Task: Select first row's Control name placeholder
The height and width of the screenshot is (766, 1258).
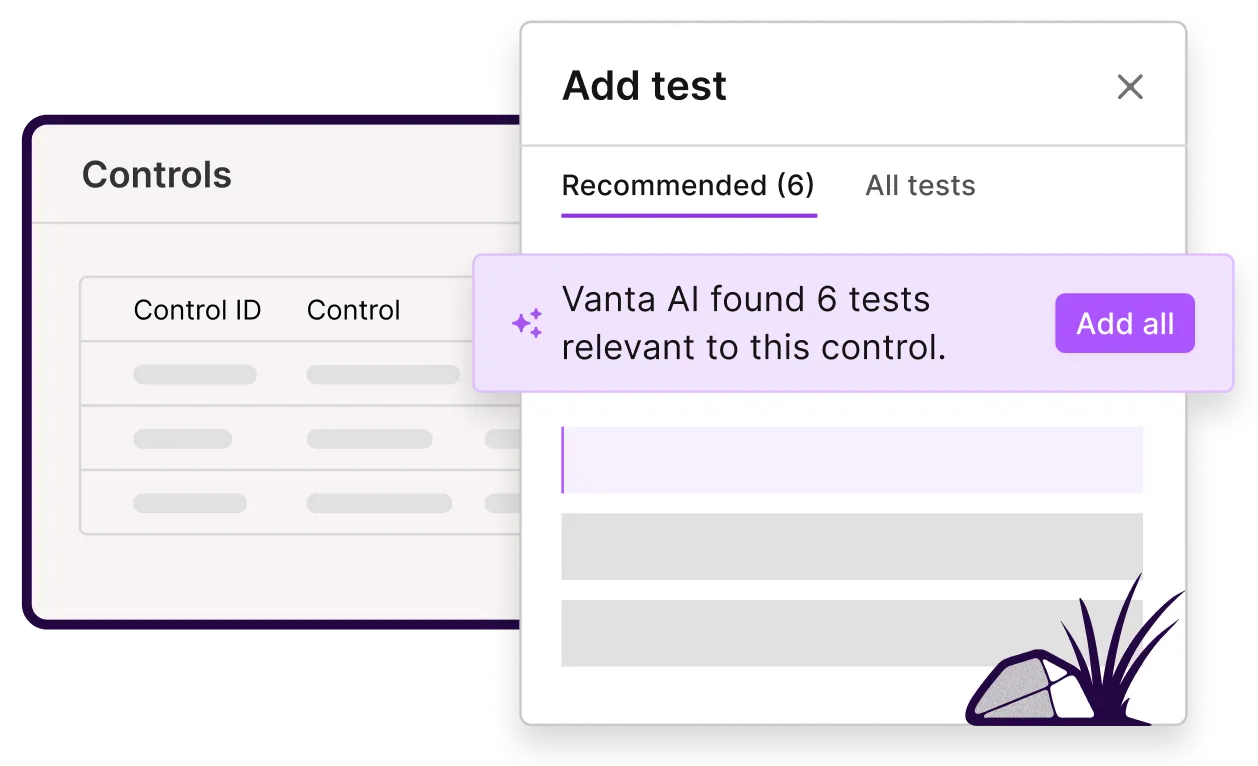Action: point(382,375)
